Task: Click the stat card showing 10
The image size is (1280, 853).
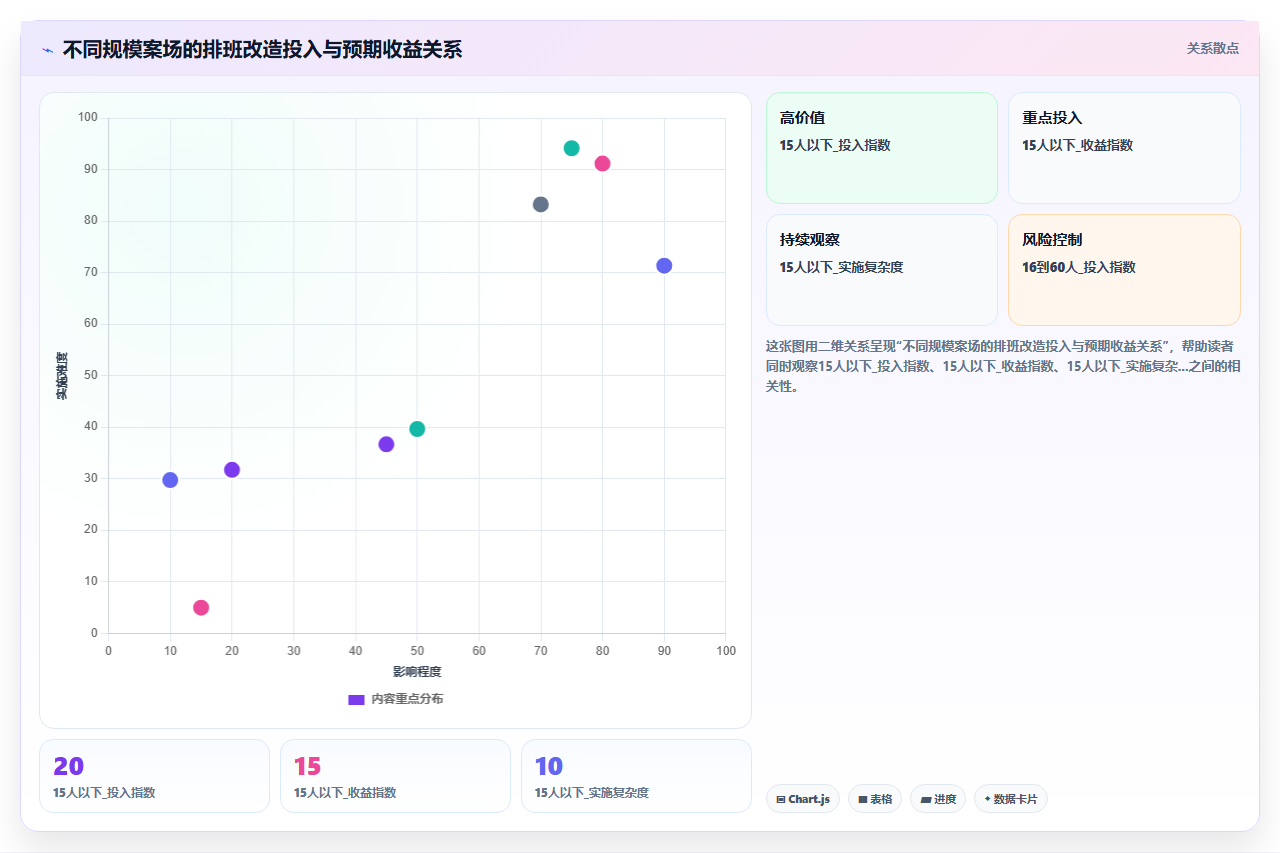Action: 636,776
